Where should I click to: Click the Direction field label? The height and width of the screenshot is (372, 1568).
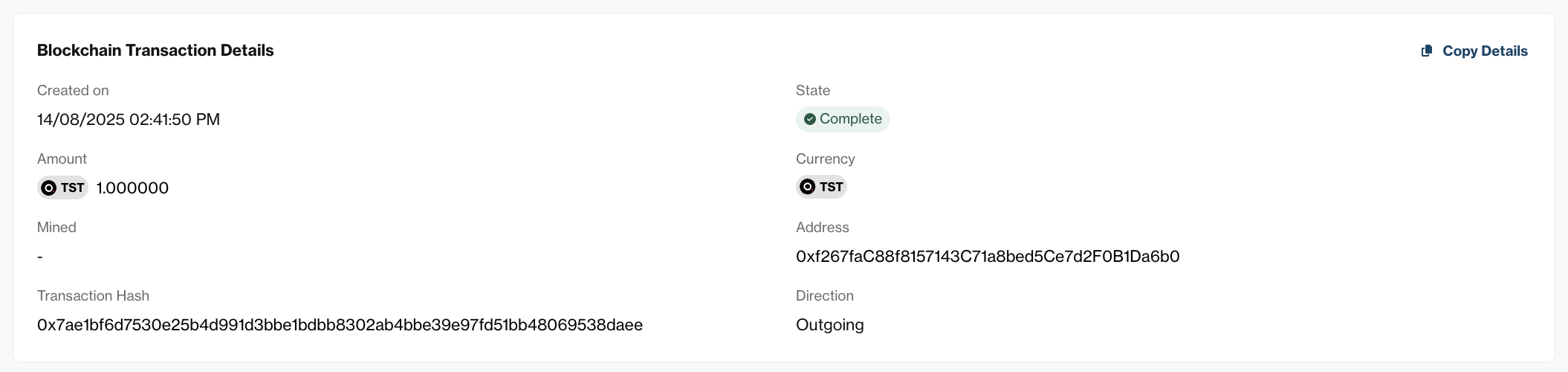825,296
